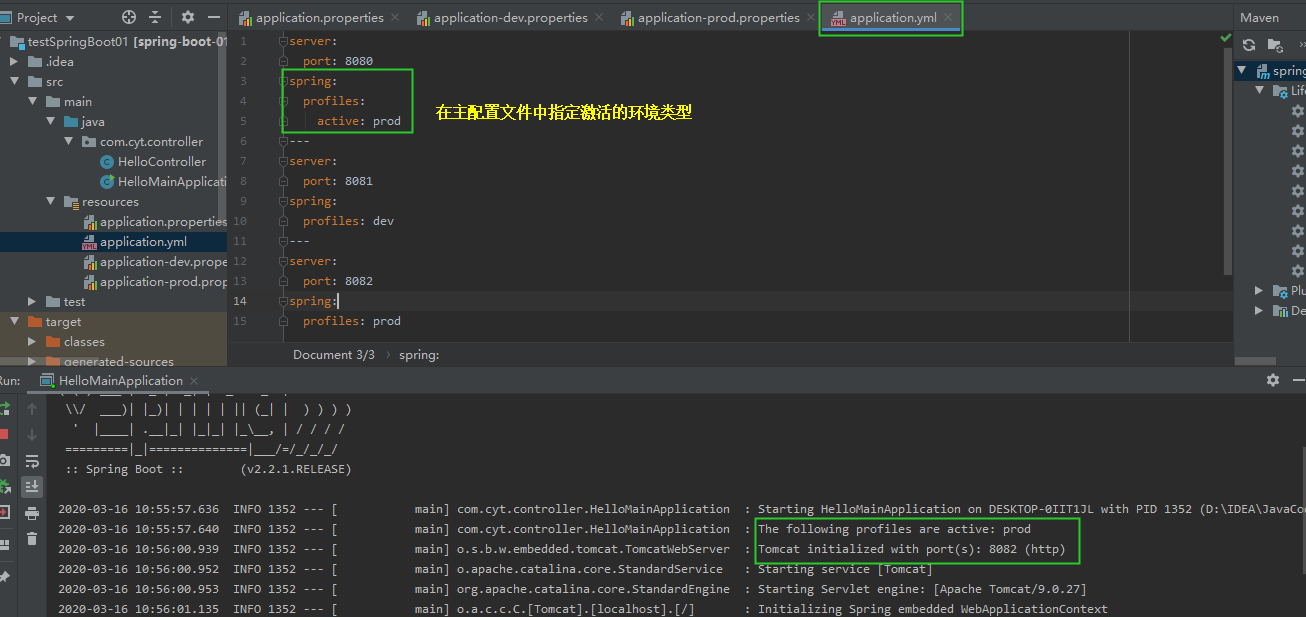The height and width of the screenshot is (617, 1306).
Task: Click the spring Maven project module icon
Action: (1264, 71)
